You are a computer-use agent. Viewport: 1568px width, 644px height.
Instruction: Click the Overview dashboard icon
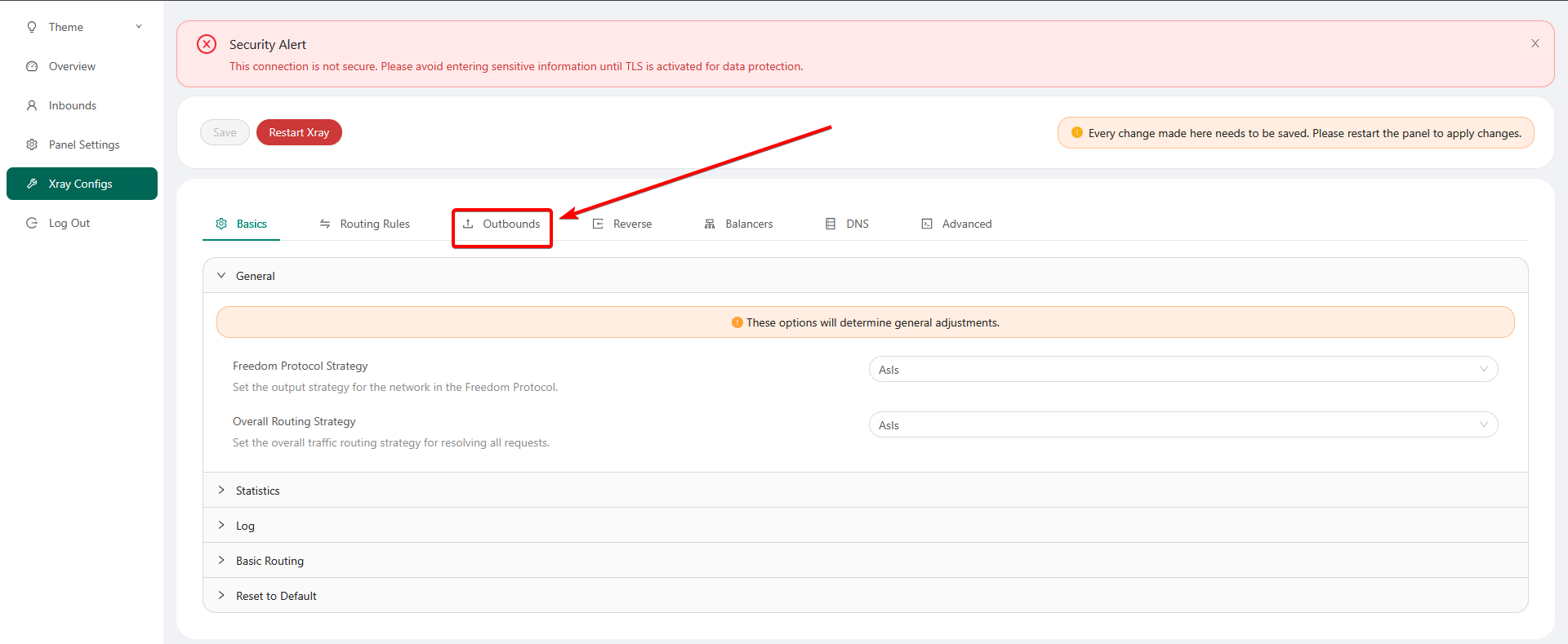pos(32,66)
